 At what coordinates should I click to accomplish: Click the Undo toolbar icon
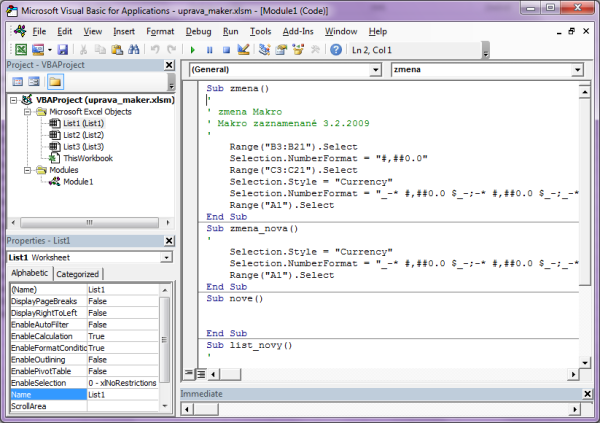[155, 50]
